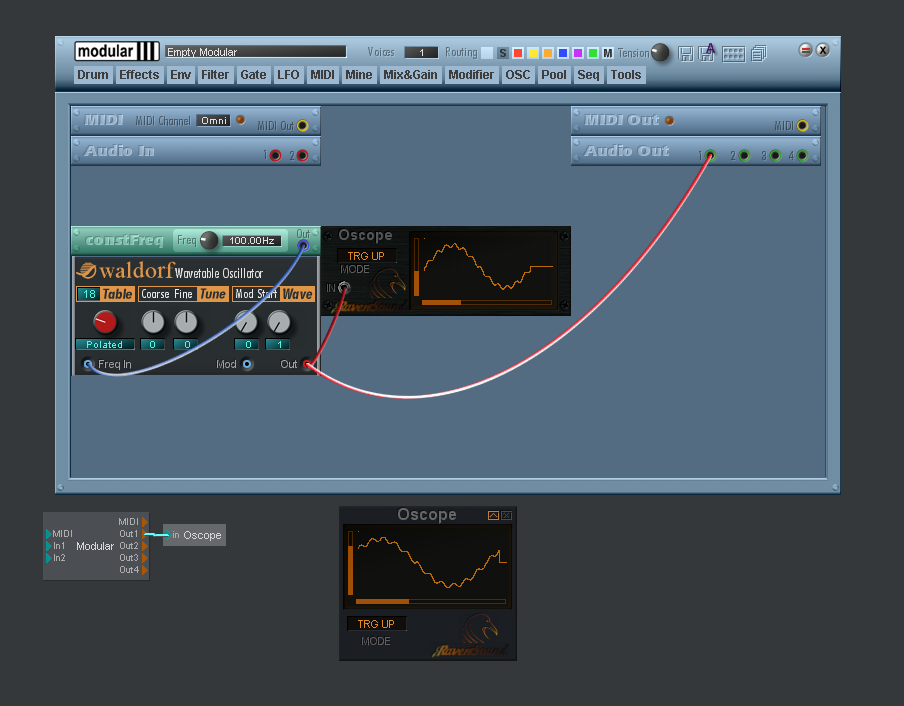This screenshot has height=706, width=904.
Task: Click constFreq Out jack
Action: (303, 246)
